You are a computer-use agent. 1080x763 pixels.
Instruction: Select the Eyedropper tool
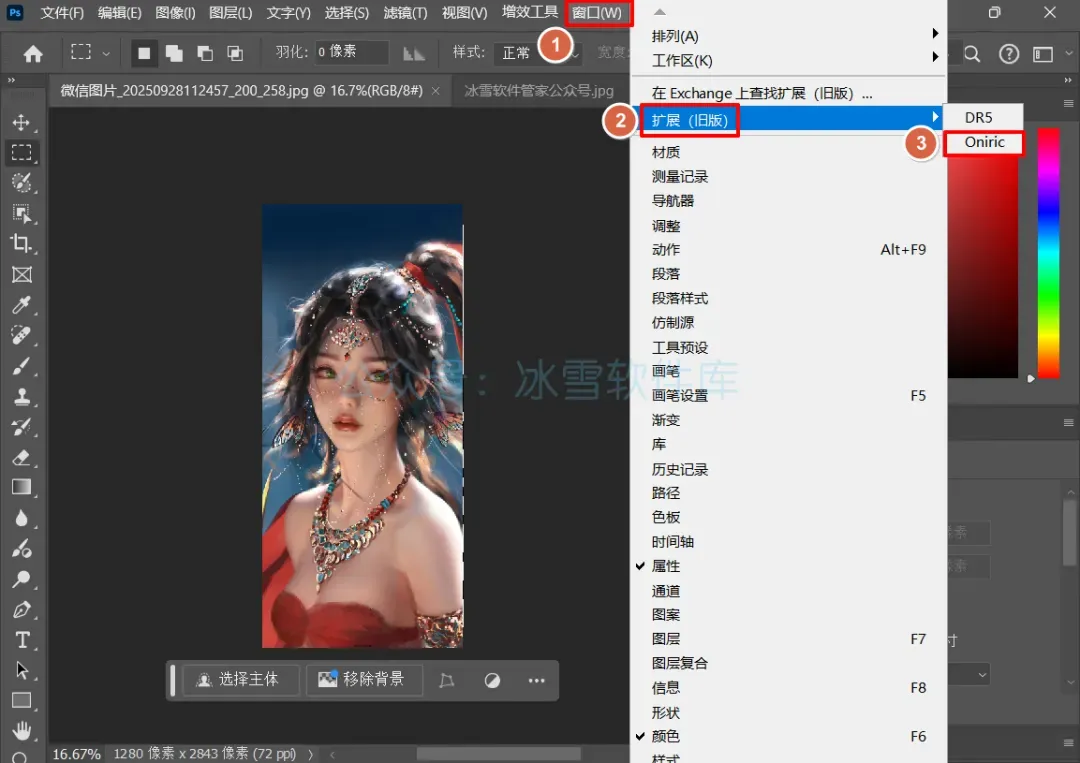click(21, 305)
